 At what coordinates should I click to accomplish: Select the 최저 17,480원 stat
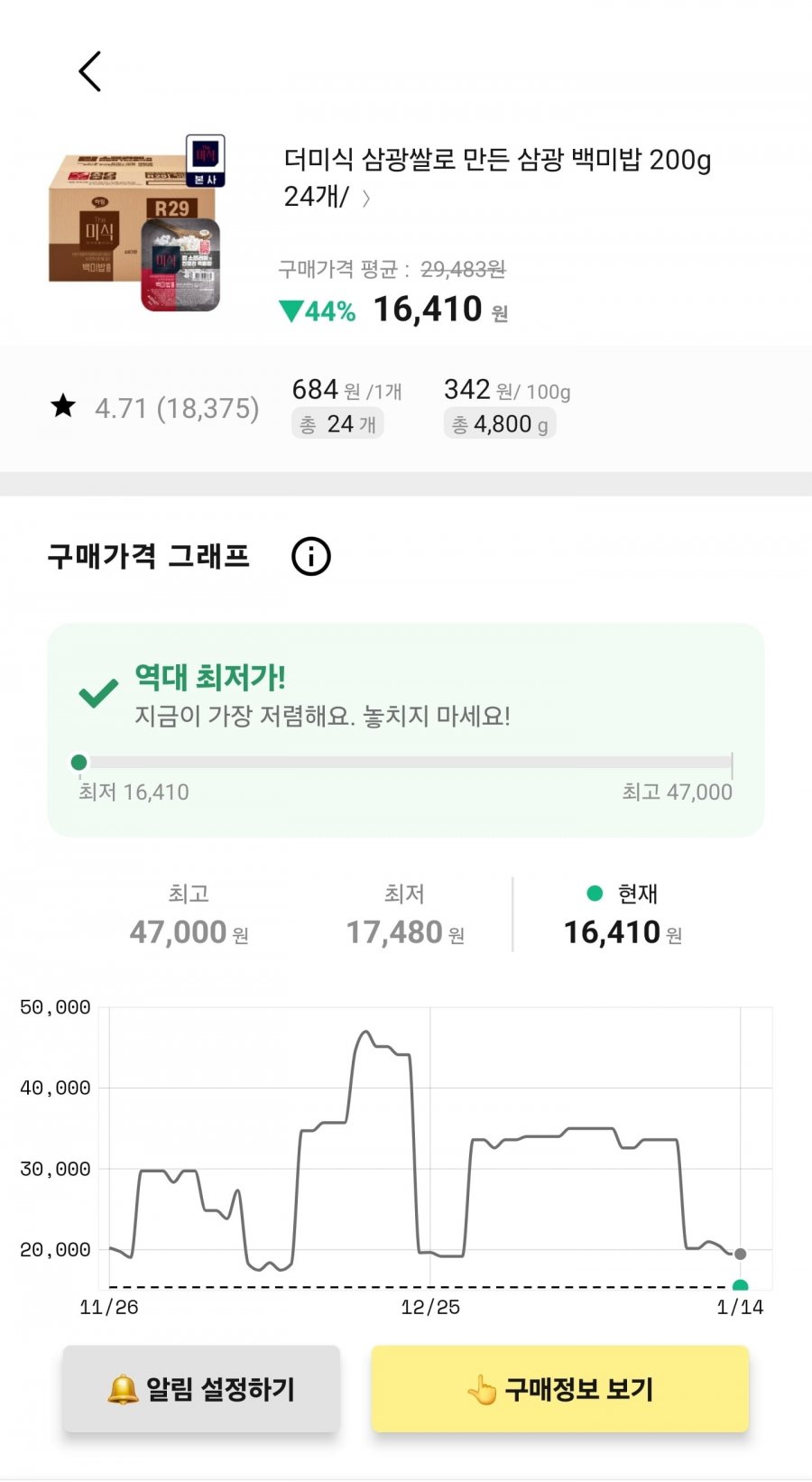(405, 915)
